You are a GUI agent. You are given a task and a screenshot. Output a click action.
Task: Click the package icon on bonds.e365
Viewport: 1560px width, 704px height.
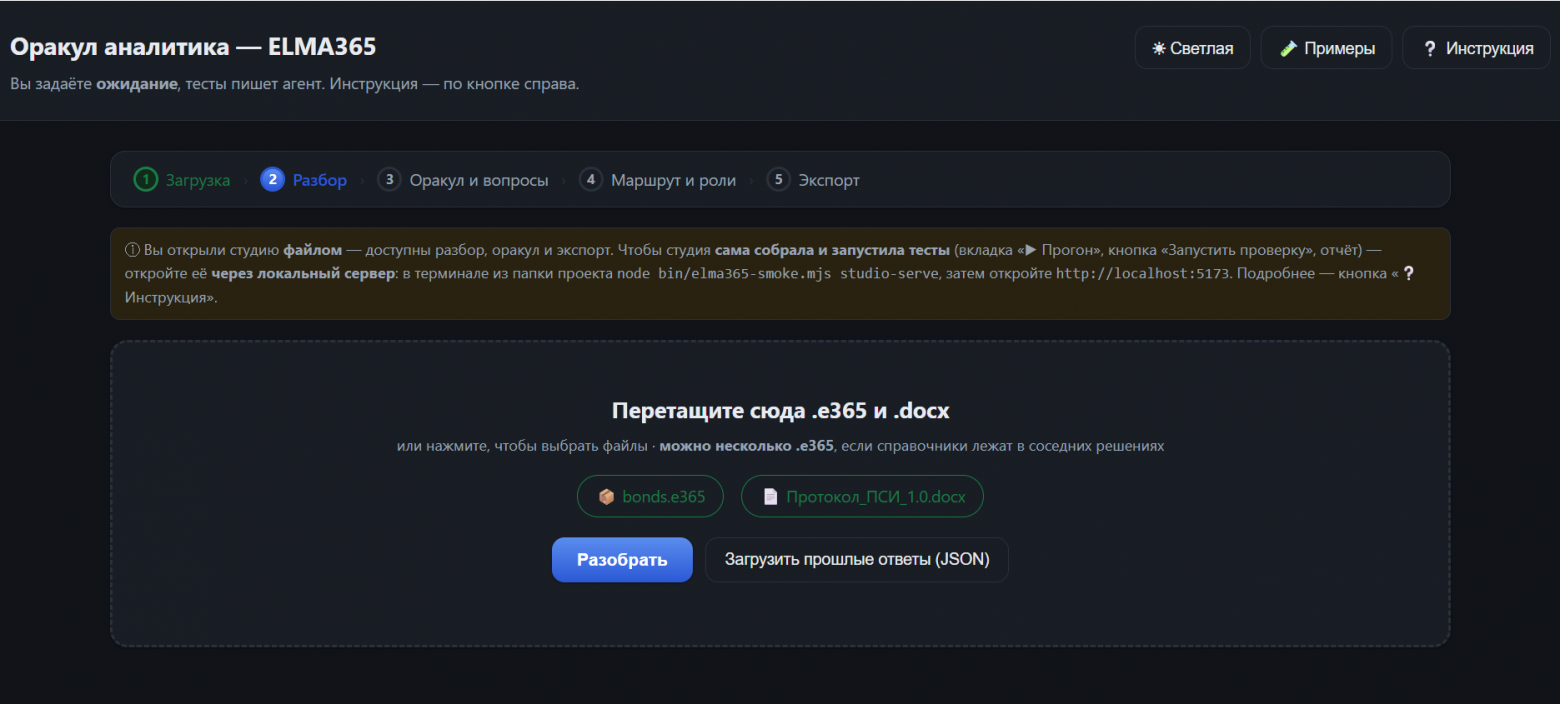606,496
